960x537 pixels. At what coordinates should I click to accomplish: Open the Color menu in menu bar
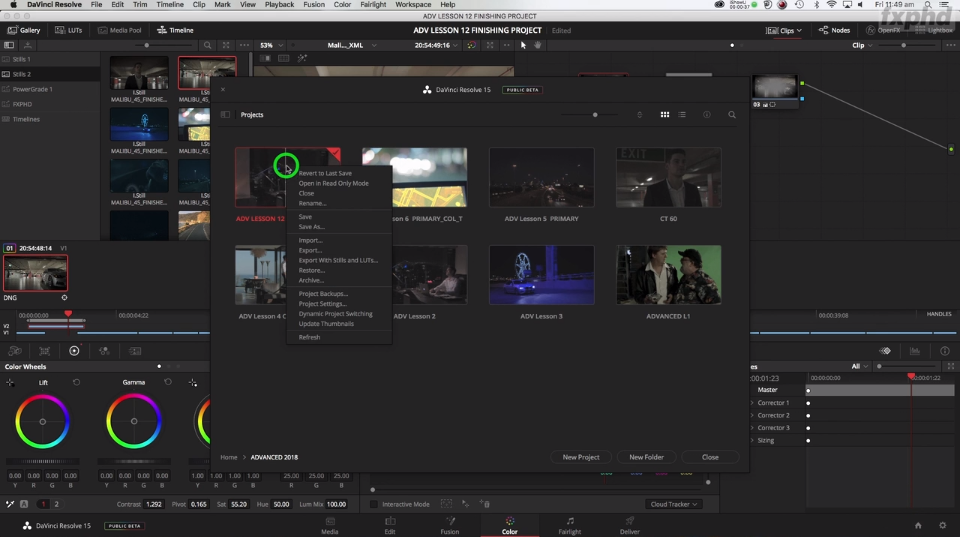(342, 4)
